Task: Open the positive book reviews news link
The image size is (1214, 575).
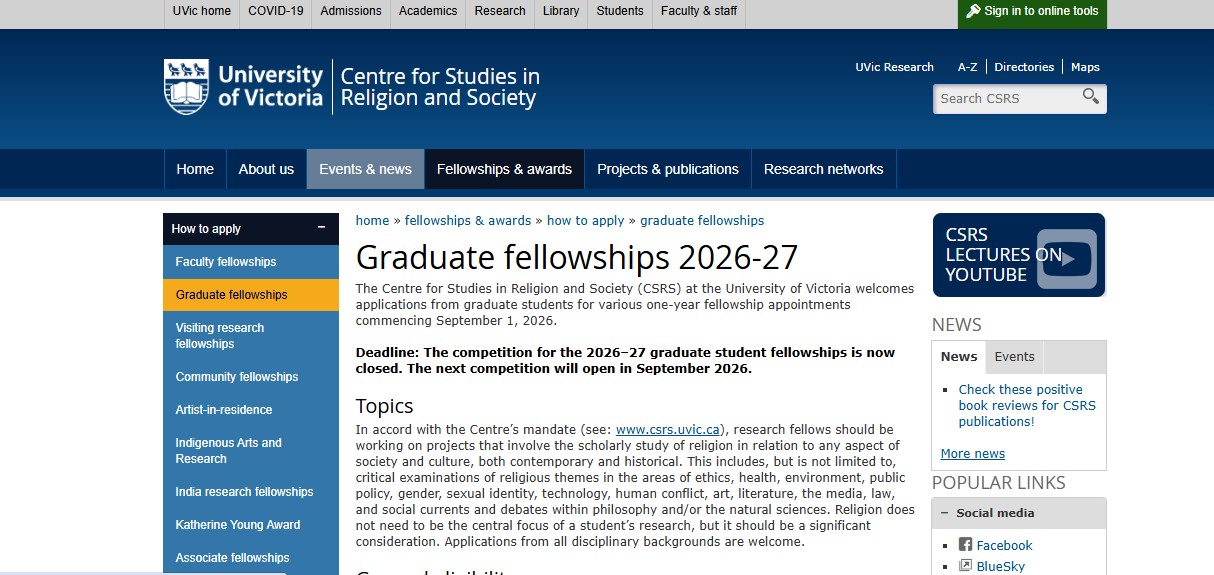Action: pos(1026,405)
